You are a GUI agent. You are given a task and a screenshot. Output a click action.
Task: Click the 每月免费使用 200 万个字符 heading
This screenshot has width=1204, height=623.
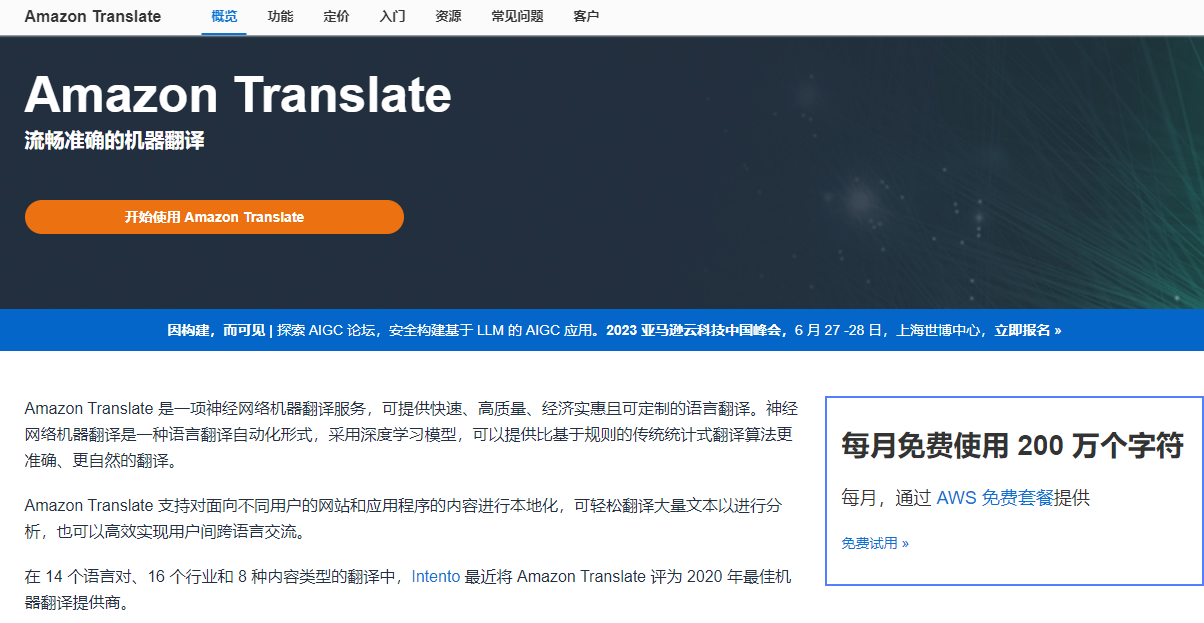tap(1012, 446)
